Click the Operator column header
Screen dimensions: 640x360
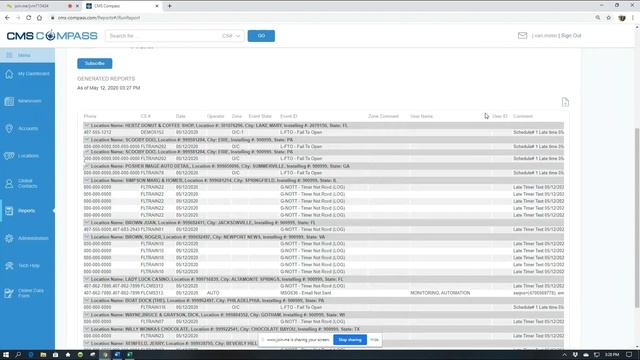pyautogui.click(x=216, y=116)
